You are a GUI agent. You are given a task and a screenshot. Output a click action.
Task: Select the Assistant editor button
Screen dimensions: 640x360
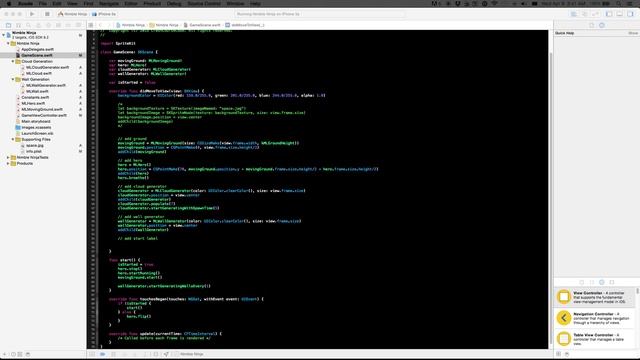coord(584,14)
